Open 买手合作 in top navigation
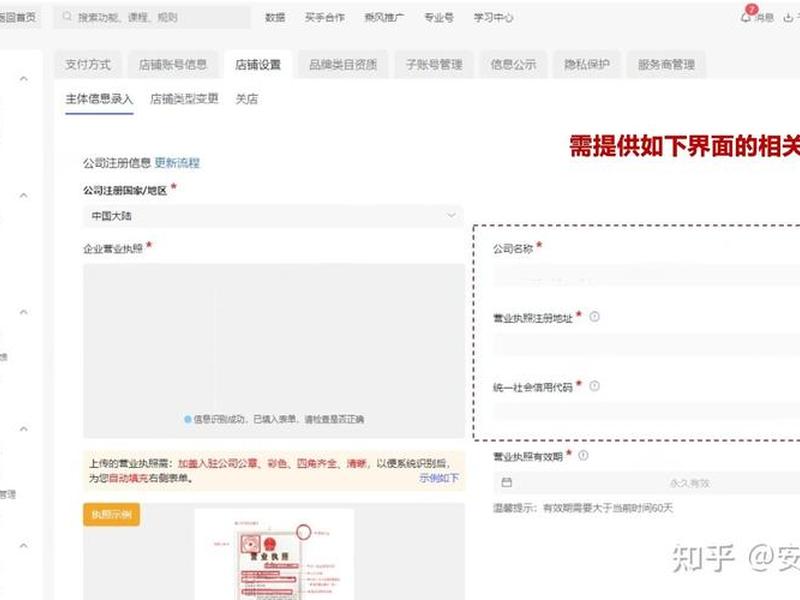The height and width of the screenshot is (600, 800). 324,17
